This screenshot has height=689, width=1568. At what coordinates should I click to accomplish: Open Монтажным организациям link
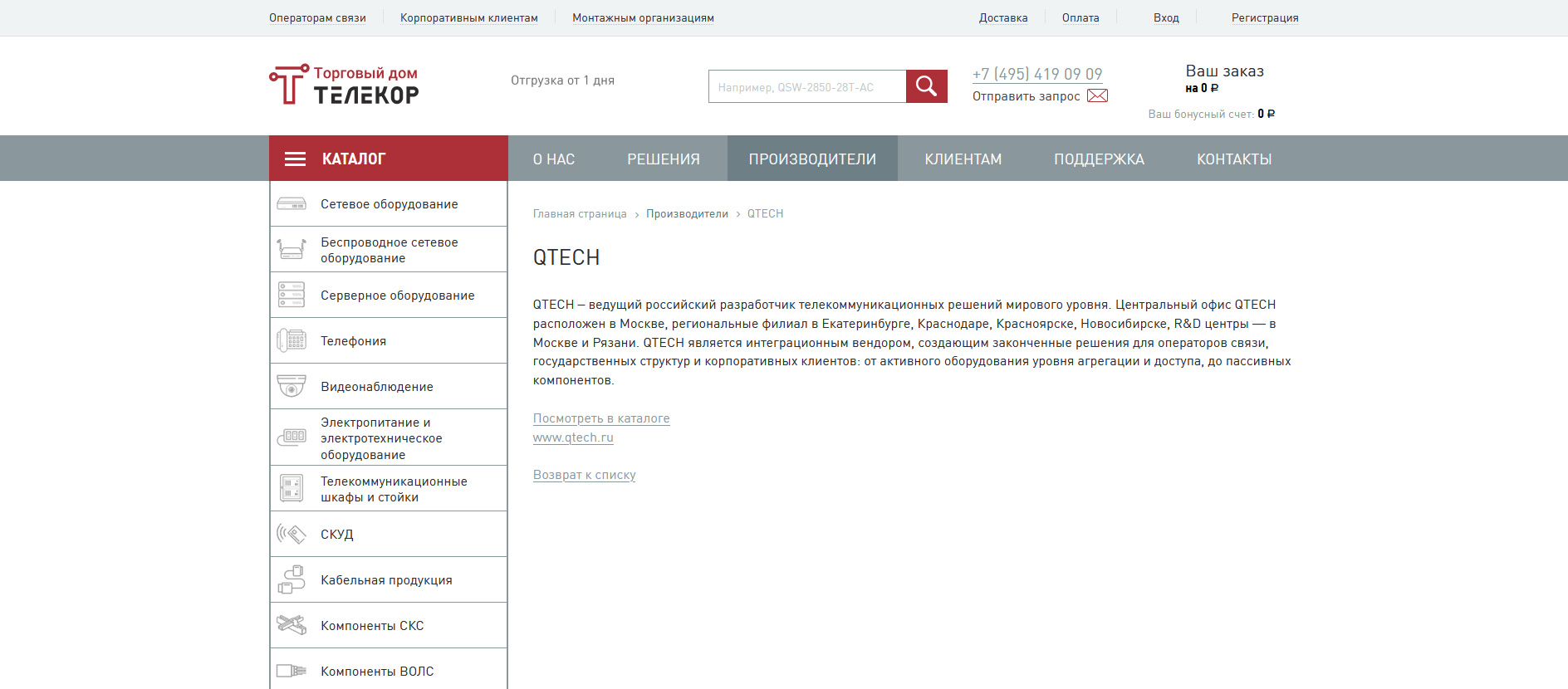[643, 17]
